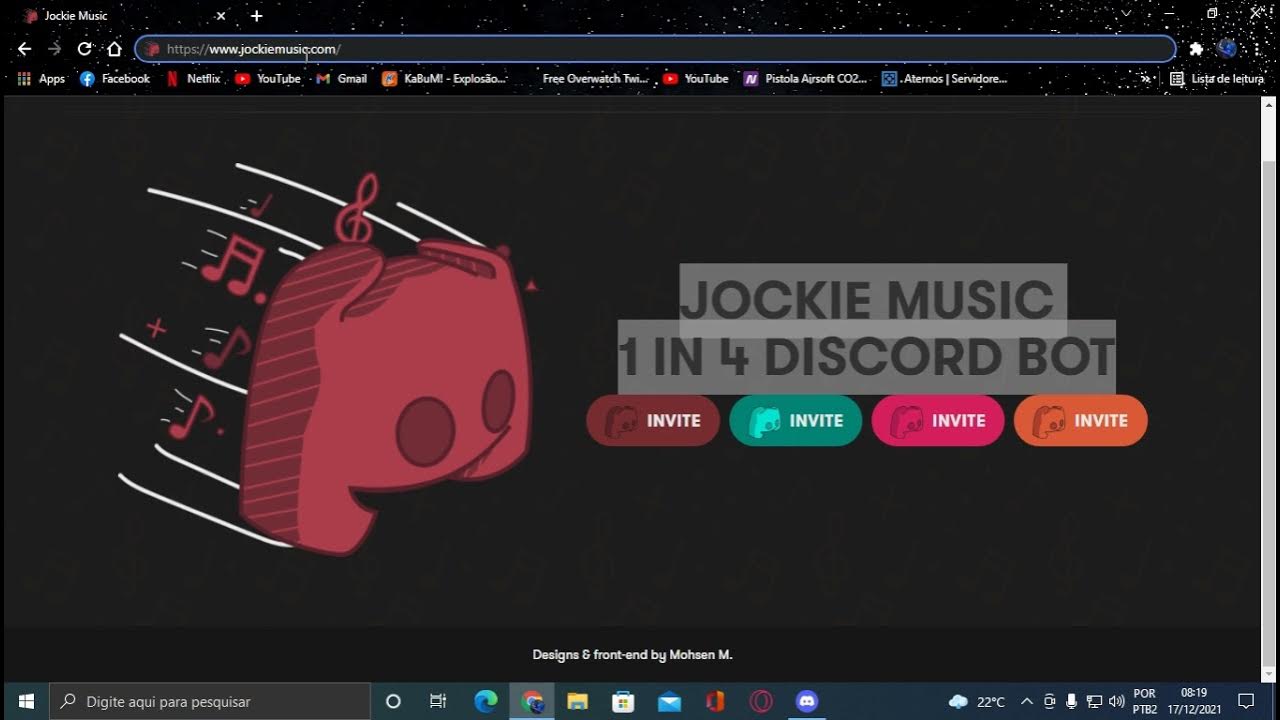Open network status tray icon
The image size is (1280, 720).
(x=1094, y=702)
